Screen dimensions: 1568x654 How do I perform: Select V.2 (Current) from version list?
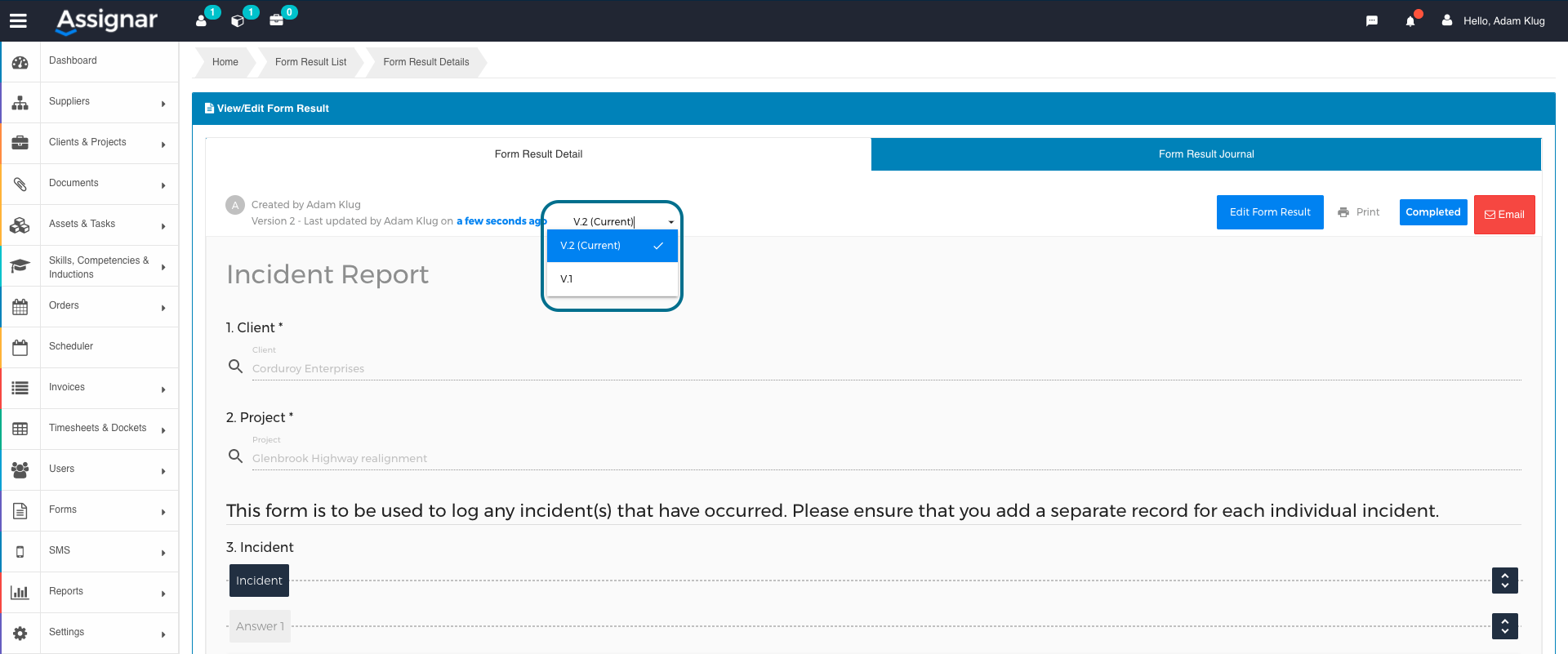612,246
